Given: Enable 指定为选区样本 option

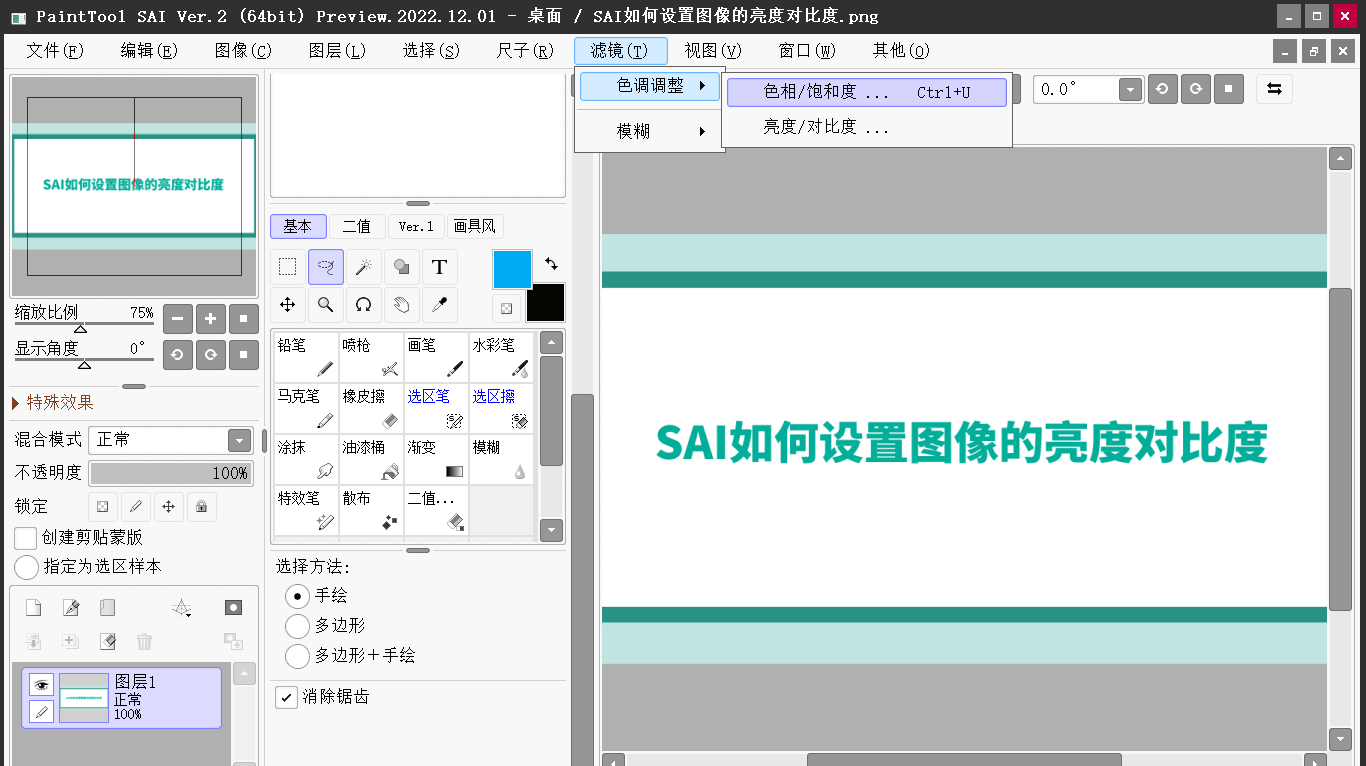Looking at the screenshot, I should (27, 567).
